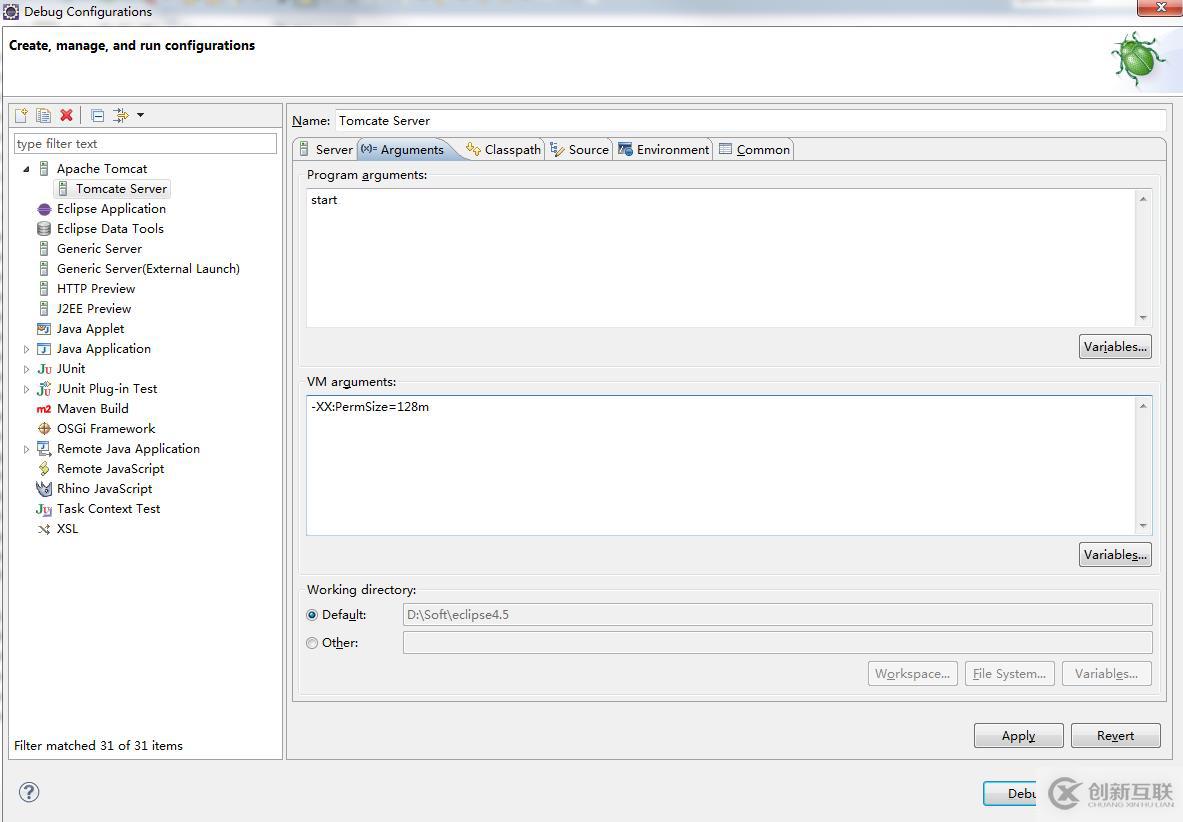Click the Workspace... button

point(913,673)
